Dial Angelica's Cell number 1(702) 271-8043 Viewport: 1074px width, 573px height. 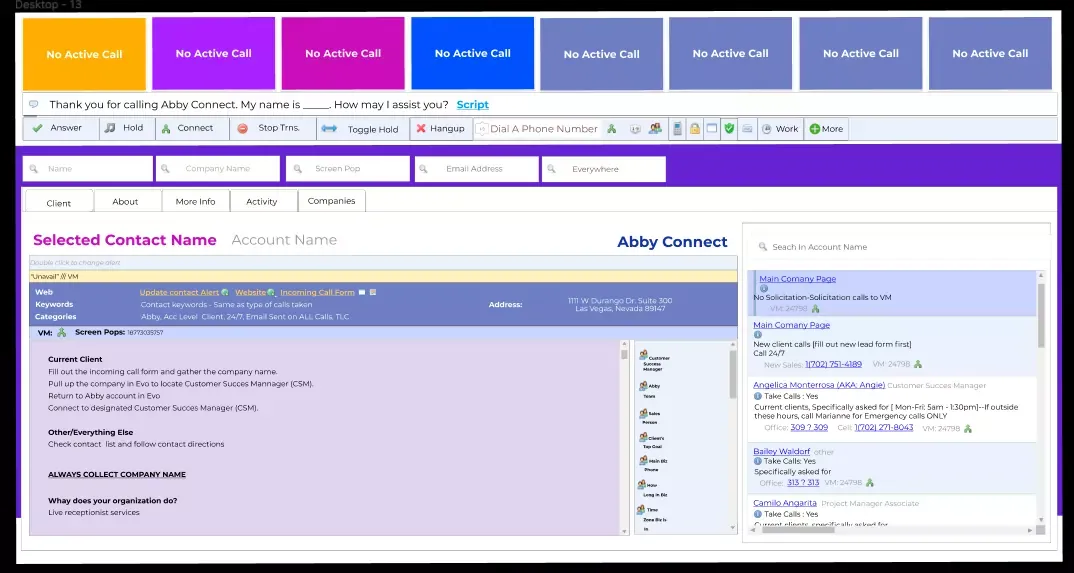tap(884, 428)
